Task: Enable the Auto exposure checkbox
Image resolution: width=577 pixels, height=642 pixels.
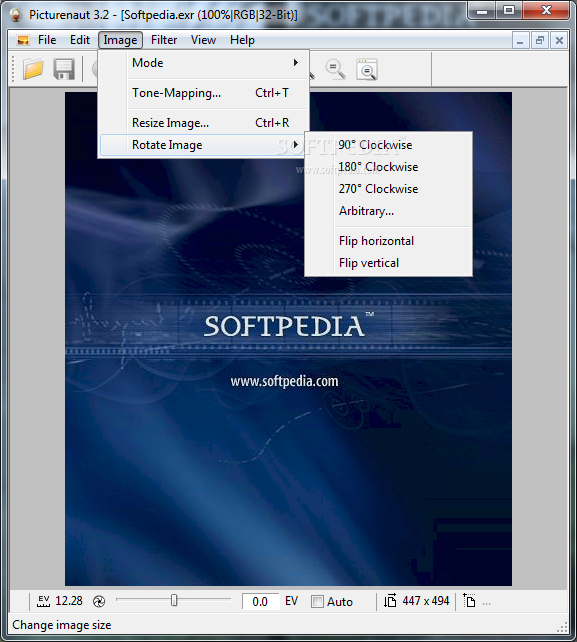Action: [x=317, y=601]
